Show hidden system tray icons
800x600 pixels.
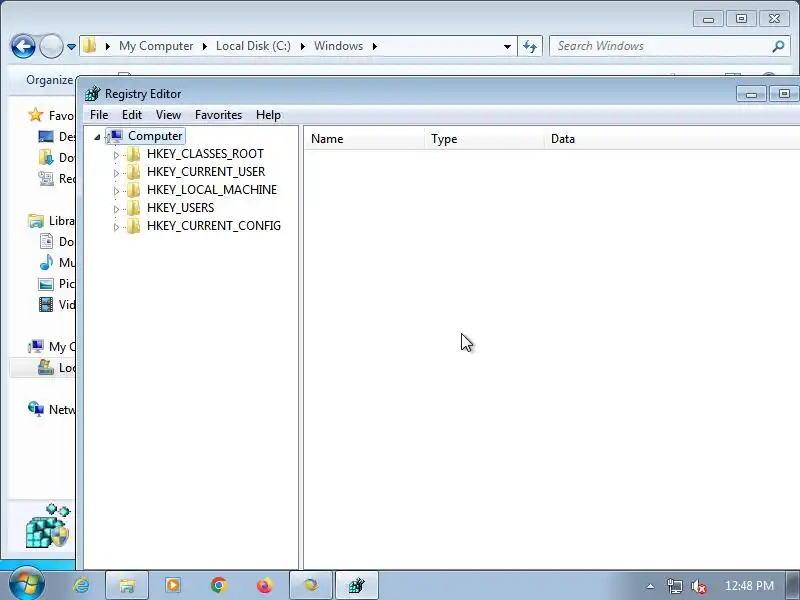[650, 586]
